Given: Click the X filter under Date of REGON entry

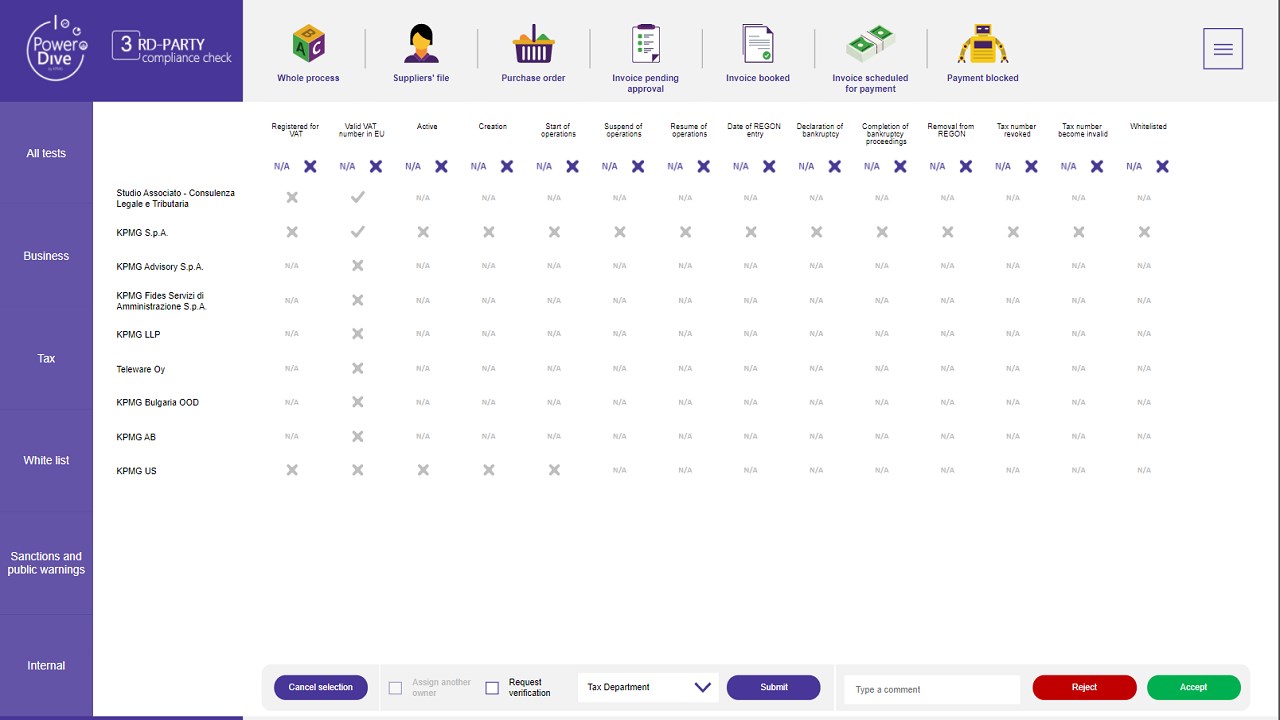Looking at the screenshot, I should pos(769,166).
